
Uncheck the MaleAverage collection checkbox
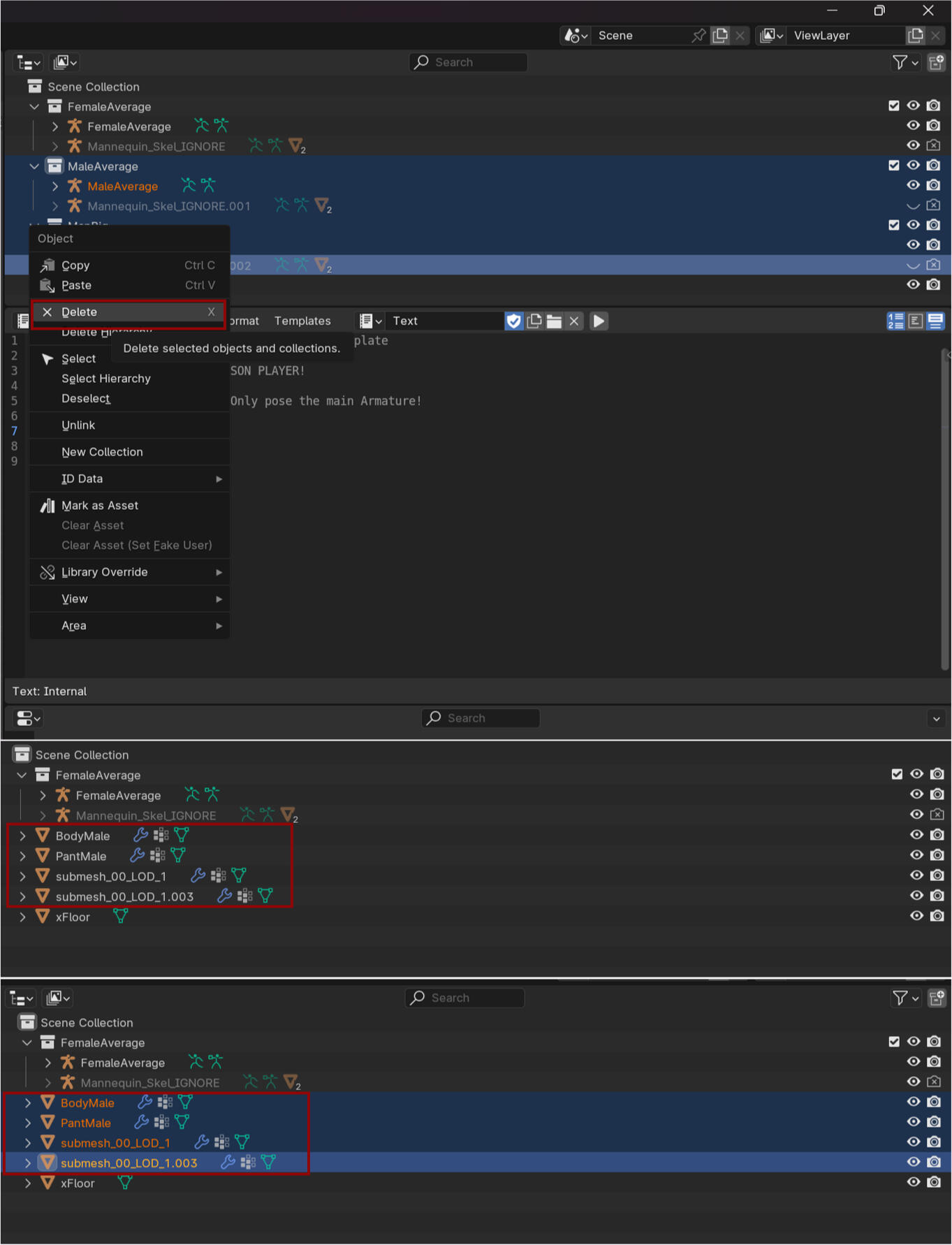coord(893,166)
